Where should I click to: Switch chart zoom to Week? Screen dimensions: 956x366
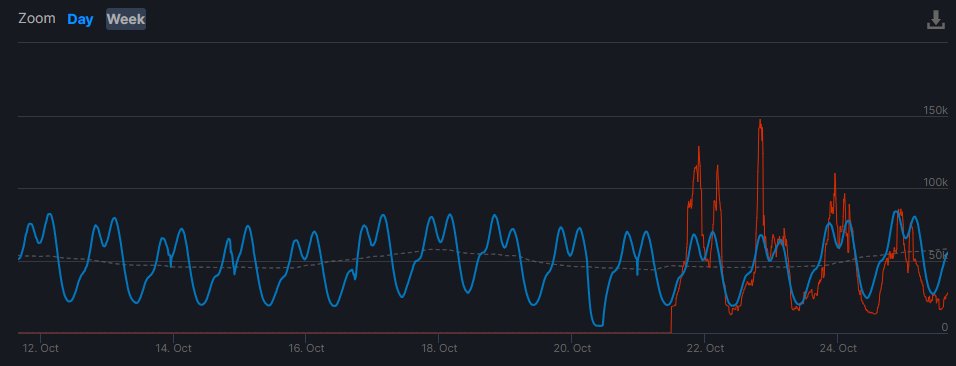(126, 20)
